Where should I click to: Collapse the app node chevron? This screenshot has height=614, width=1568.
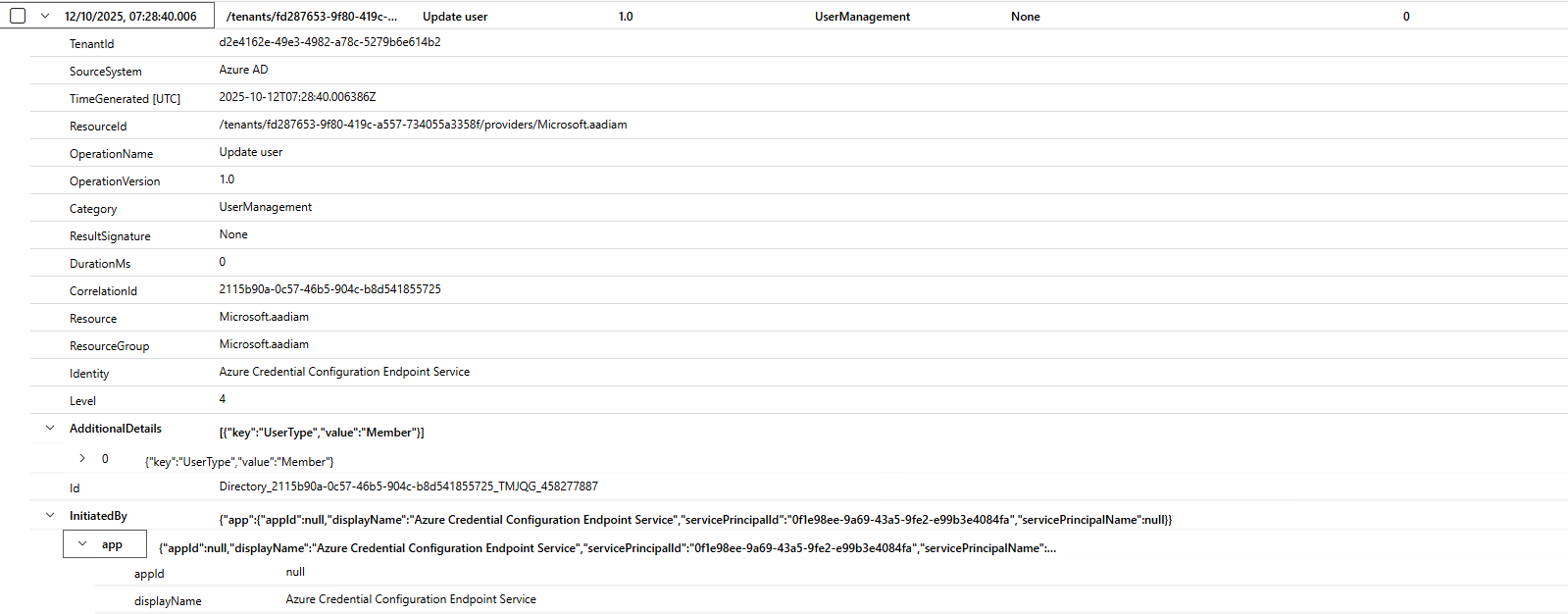[x=82, y=544]
